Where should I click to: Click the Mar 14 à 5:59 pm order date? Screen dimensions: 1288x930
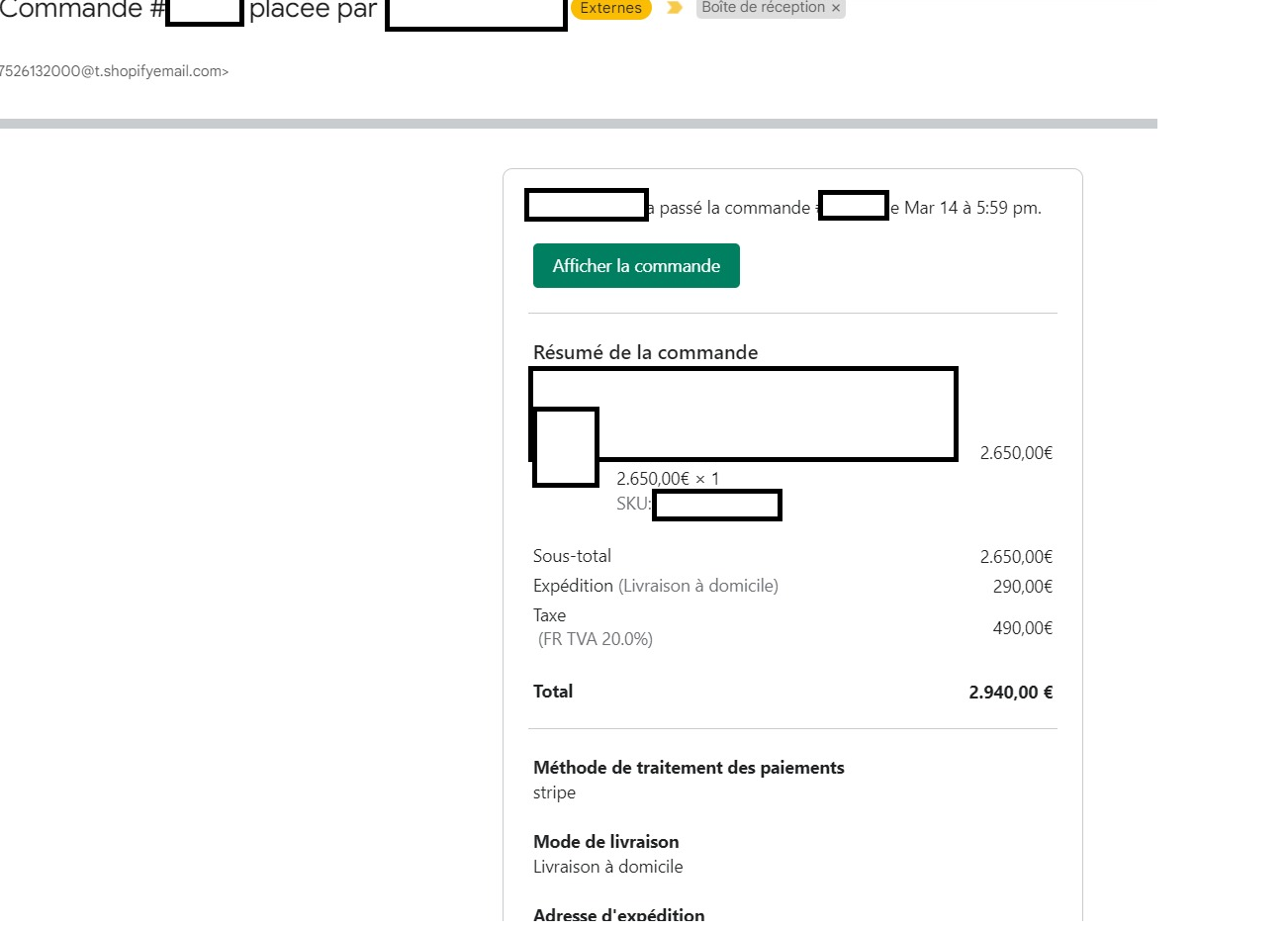point(972,208)
